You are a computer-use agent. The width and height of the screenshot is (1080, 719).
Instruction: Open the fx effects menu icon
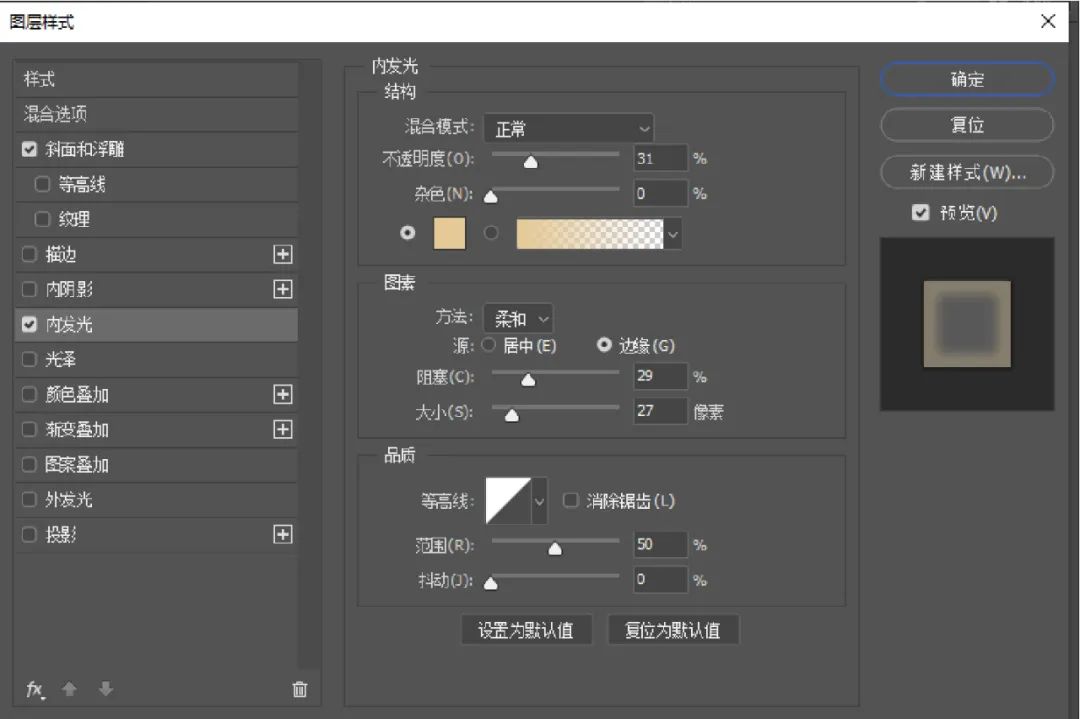35,689
